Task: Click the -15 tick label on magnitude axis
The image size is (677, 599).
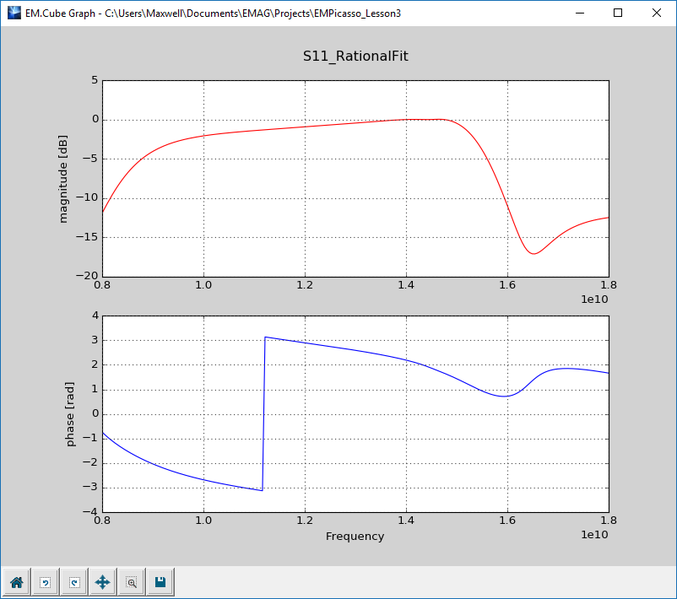Action: (x=87, y=237)
